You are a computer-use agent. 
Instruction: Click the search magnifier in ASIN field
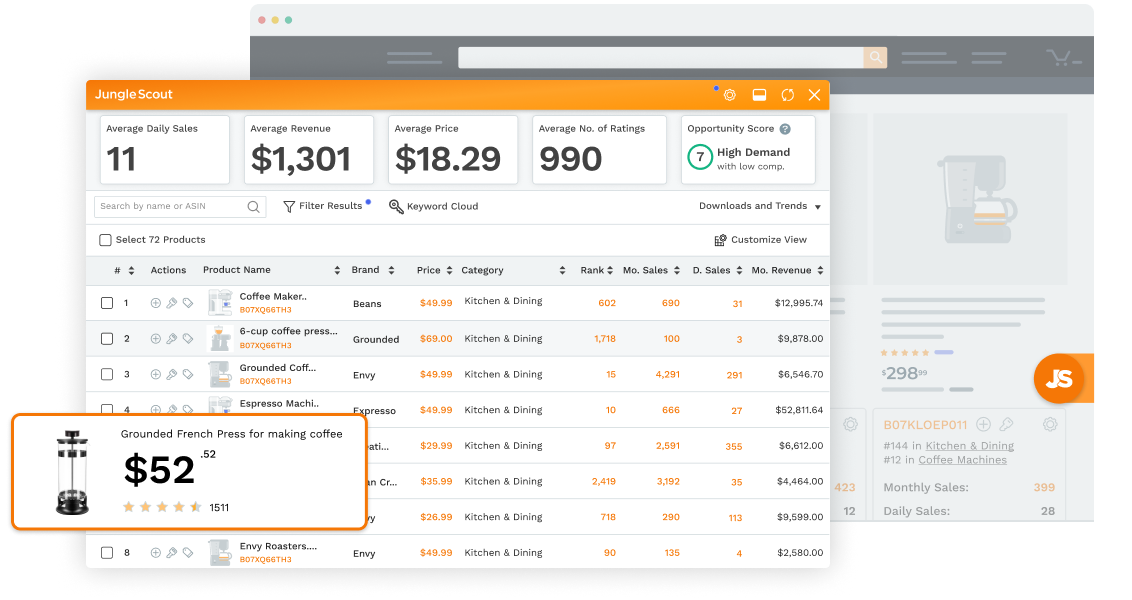coord(253,206)
